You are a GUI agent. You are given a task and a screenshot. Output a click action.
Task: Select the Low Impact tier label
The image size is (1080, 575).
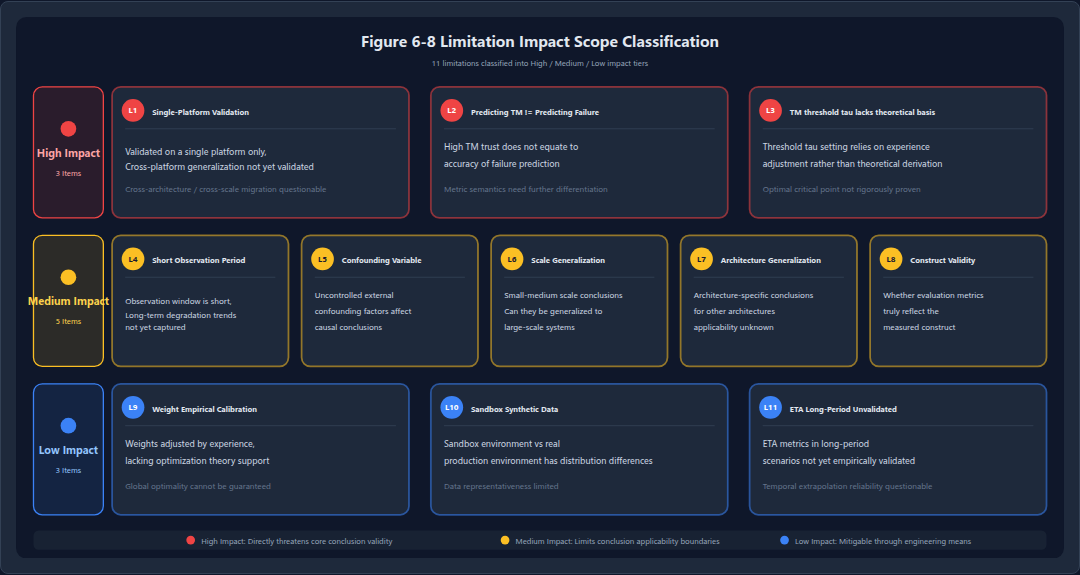click(x=68, y=450)
